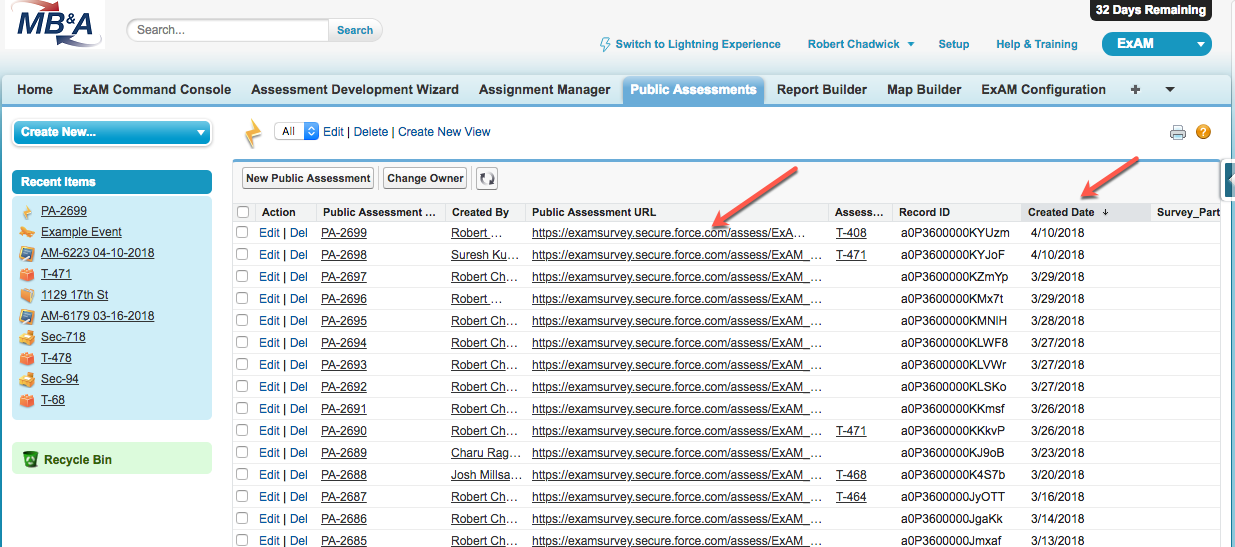The height and width of the screenshot is (547, 1235).
Task: Refresh the list with refresh icon
Action: [x=487, y=179]
